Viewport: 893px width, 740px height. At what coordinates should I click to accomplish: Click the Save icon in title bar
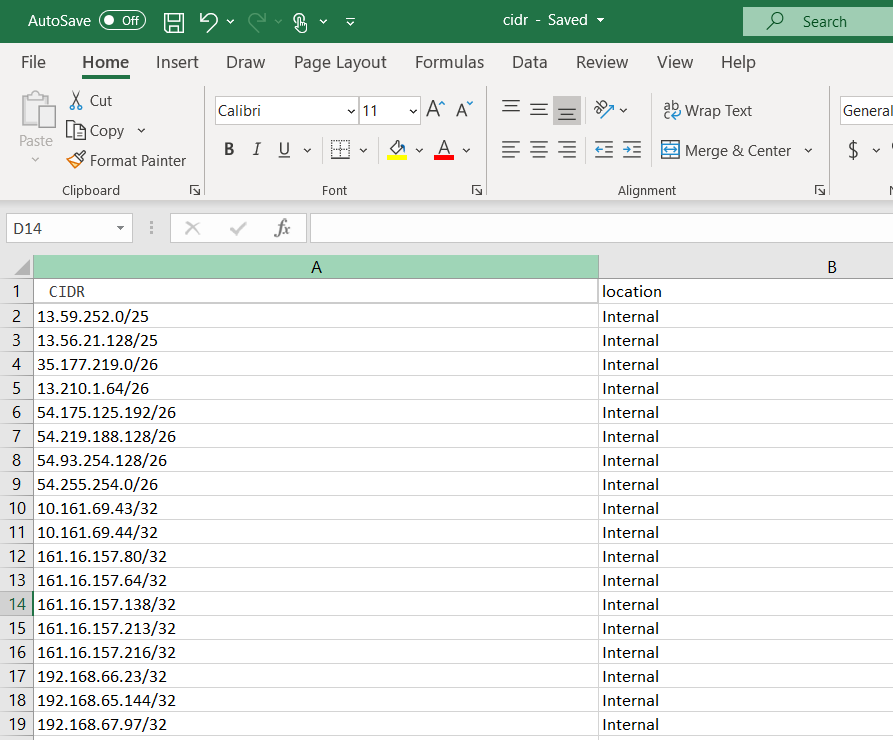click(x=173, y=21)
